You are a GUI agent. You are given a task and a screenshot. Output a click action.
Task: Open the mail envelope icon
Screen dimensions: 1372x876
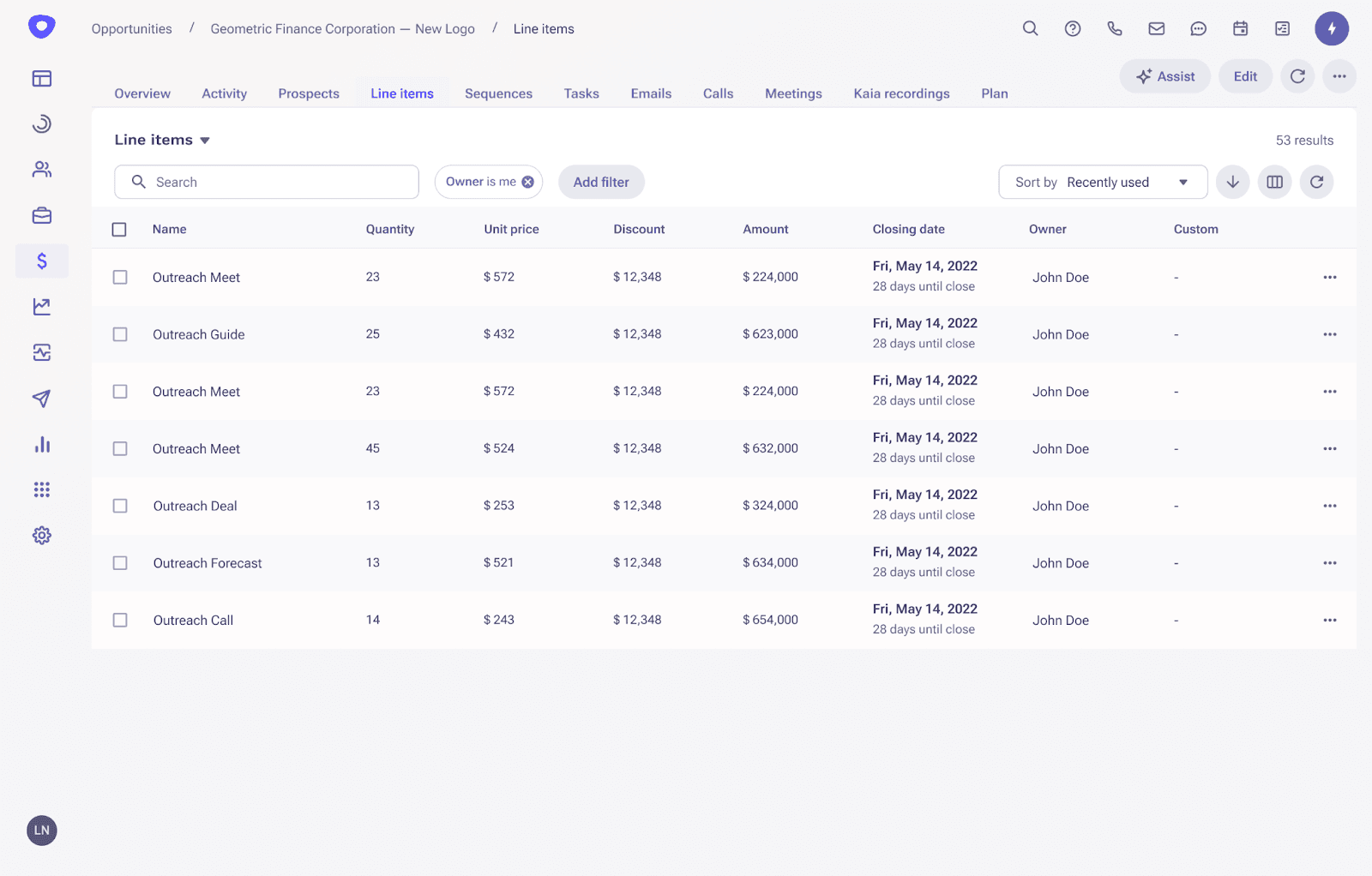coord(1156,28)
